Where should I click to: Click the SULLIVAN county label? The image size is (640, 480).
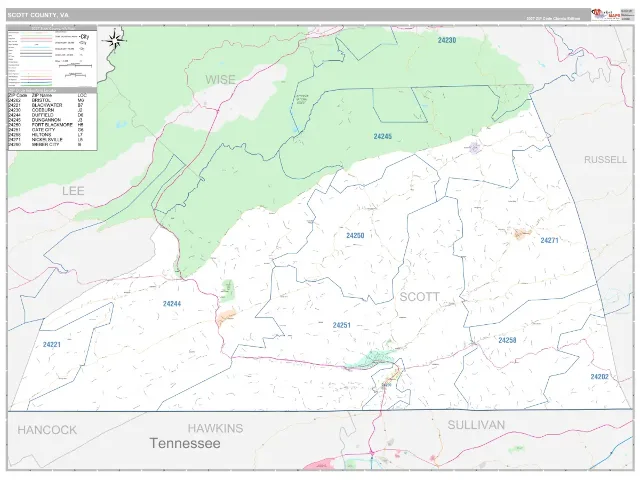[x=476, y=425]
